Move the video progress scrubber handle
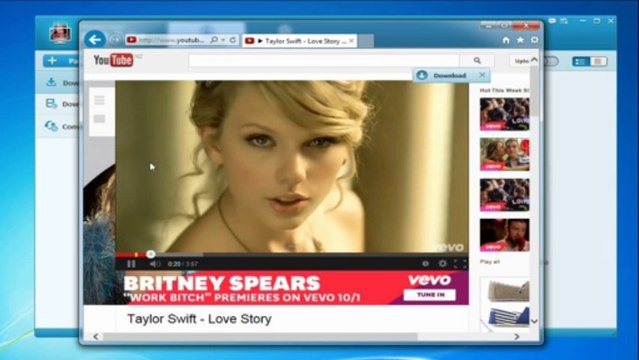The image size is (639, 360). [151, 254]
